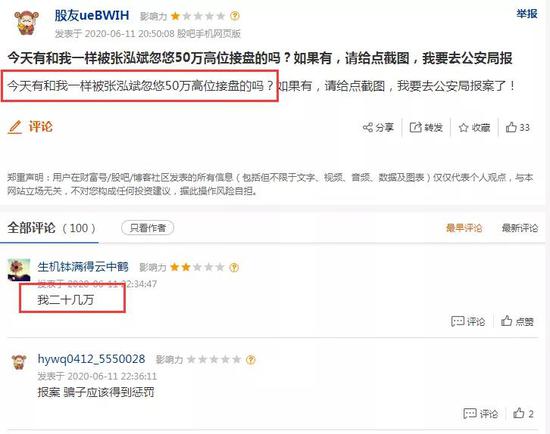The height and width of the screenshot is (434, 550).
Task: Sort comments by 最早评论
Action: pos(464,228)
